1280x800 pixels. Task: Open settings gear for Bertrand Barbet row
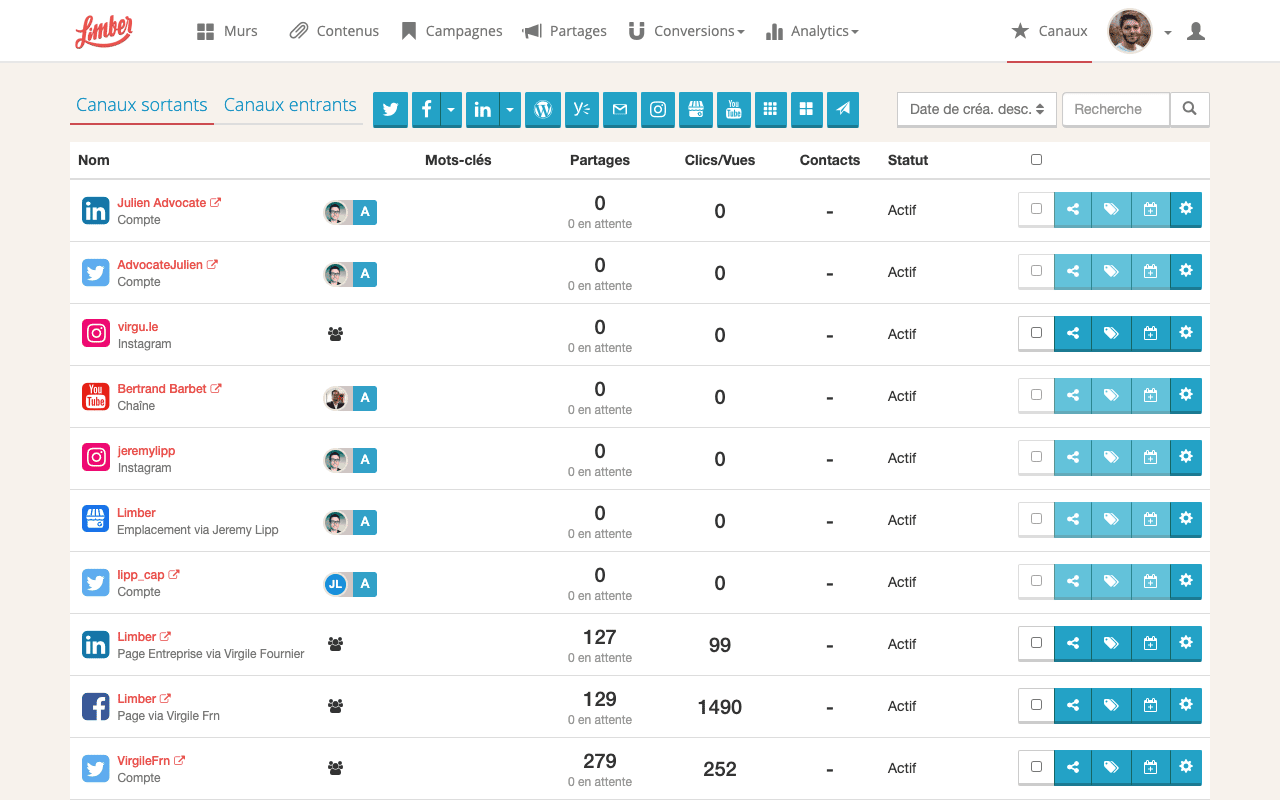(x=1186, y=395)
